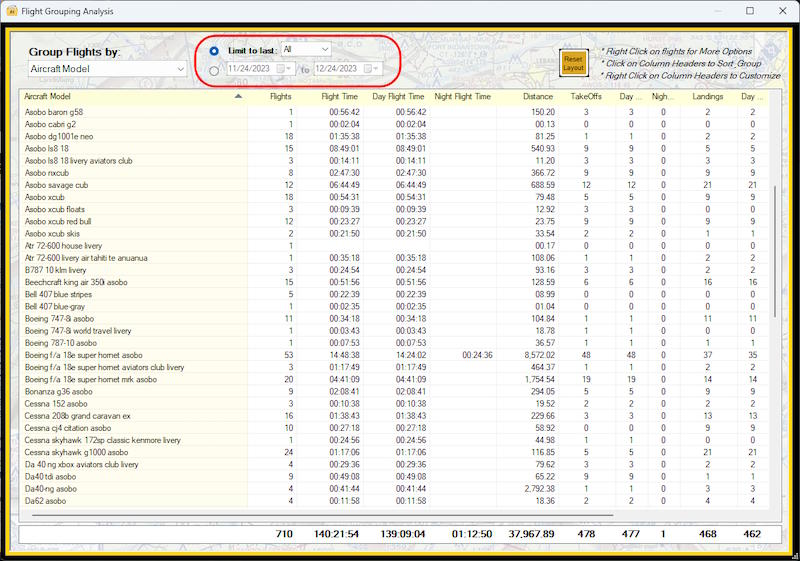The height and width of the screenshot is (561, 800).
Task: Select 'Boeing f/a 18e super hornet mrk asobo'
Action: 393,379
